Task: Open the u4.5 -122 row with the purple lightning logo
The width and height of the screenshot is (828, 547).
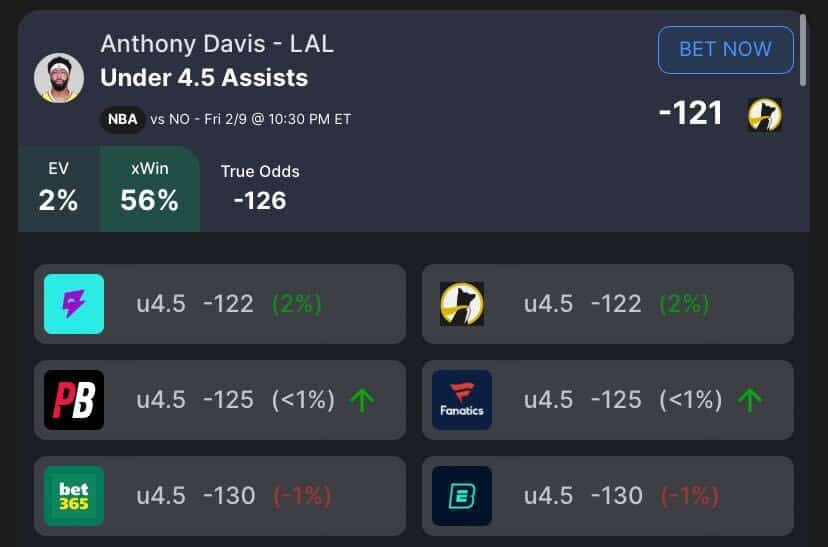Action: [x=220, y=304]
